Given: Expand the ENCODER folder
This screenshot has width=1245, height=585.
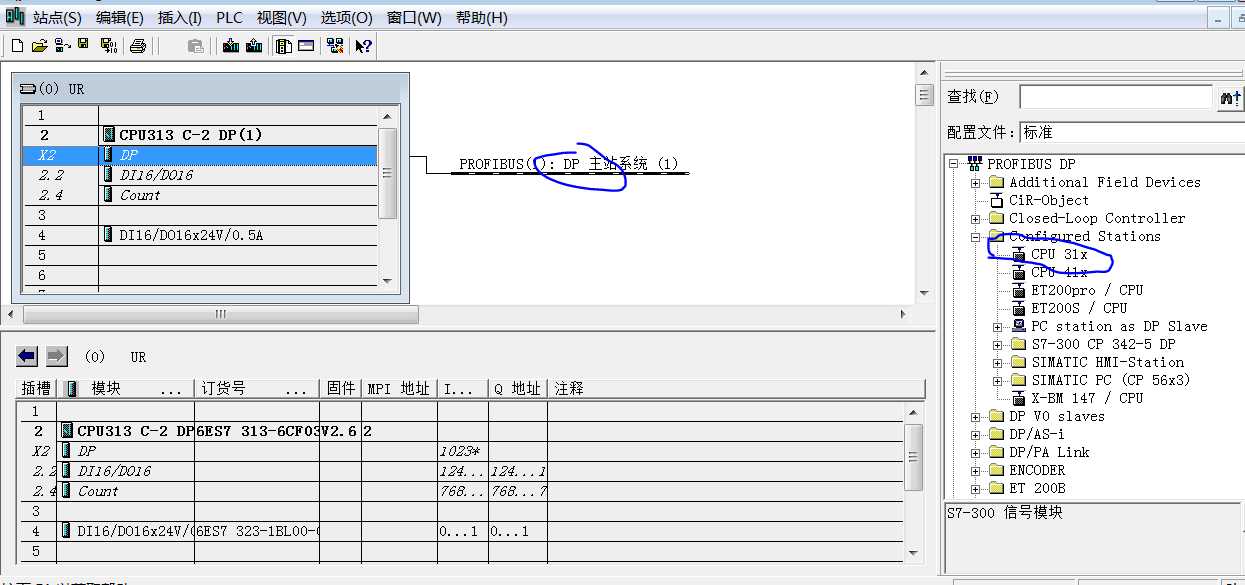Looking at the screenshot, I should 976,470.
